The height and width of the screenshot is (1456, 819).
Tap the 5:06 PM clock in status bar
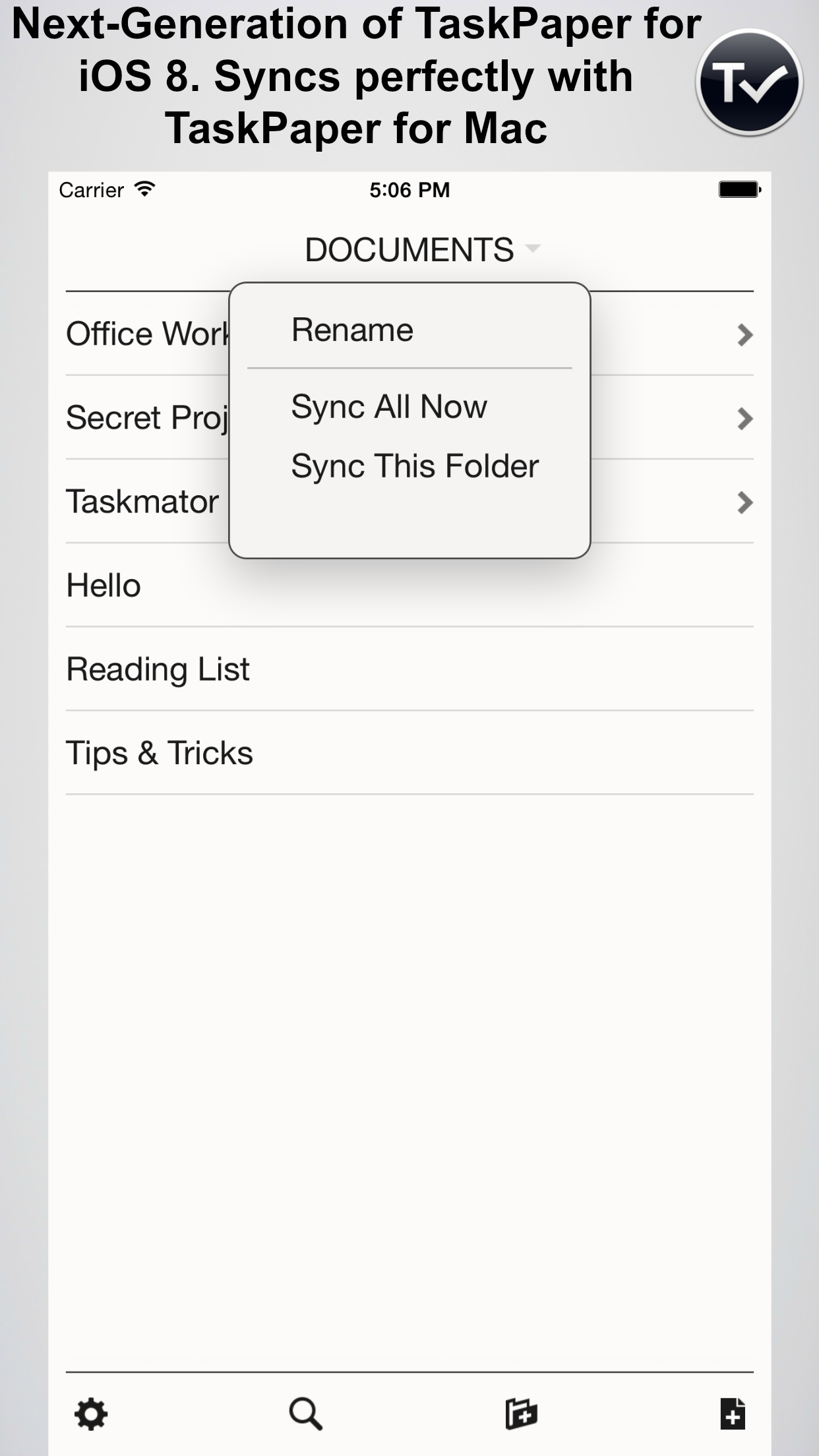(x=409, y=190)
